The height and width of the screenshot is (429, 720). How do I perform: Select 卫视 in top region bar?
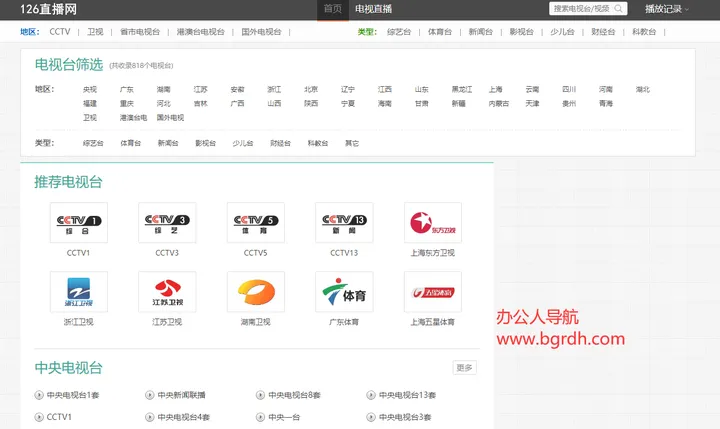pos(95,32)
